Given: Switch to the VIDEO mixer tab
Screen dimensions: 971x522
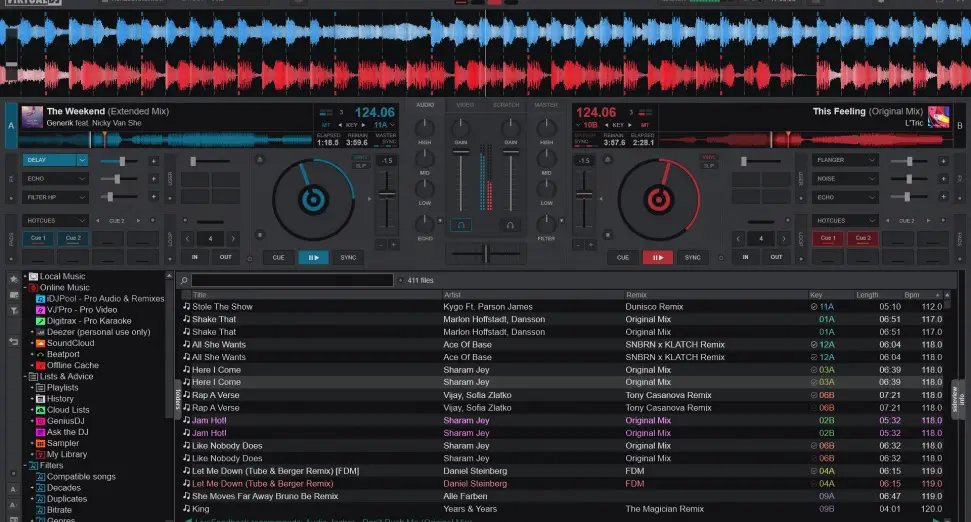Looking at the screenshot, I should [465, 105].
